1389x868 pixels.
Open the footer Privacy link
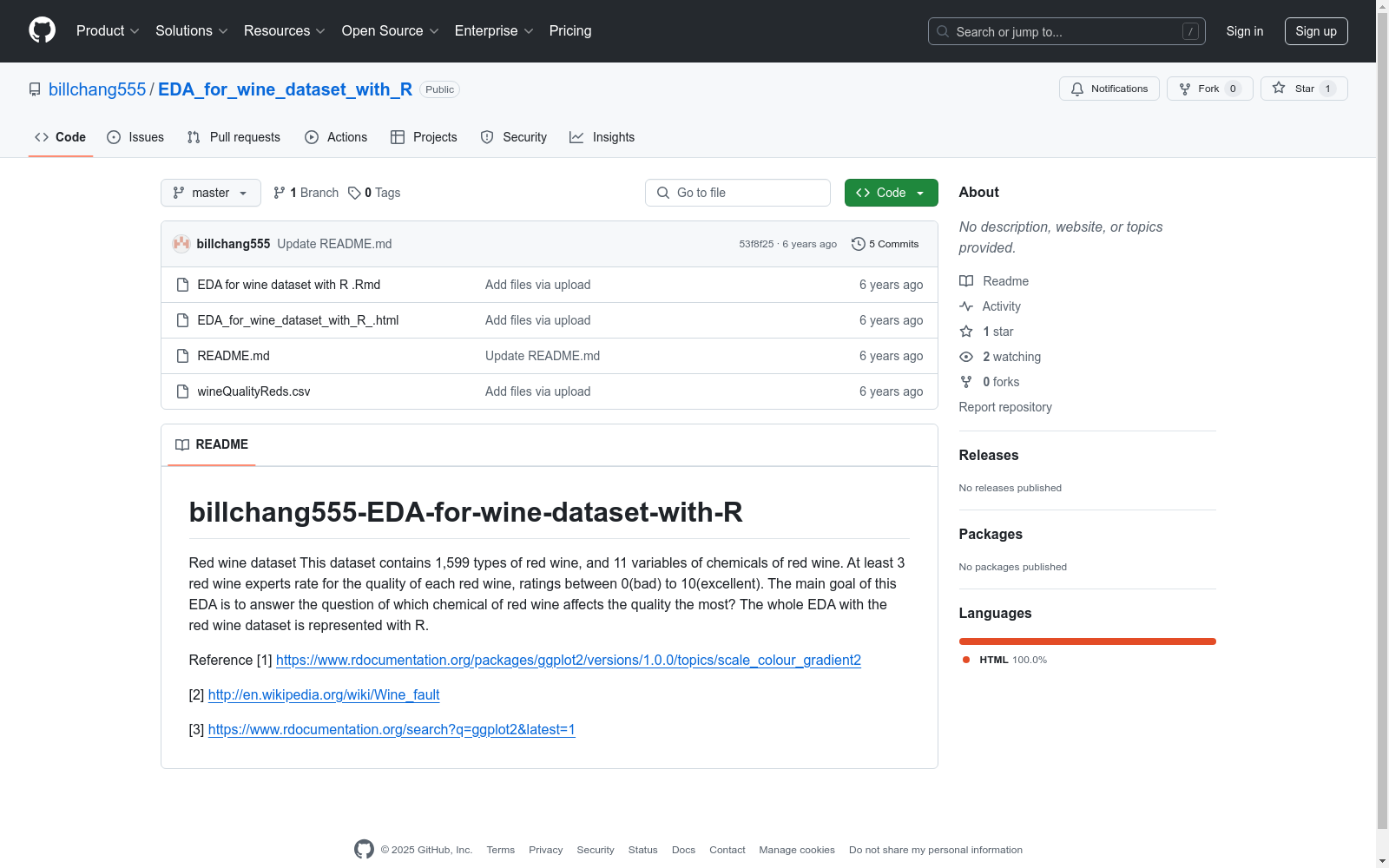pos(546,850)
